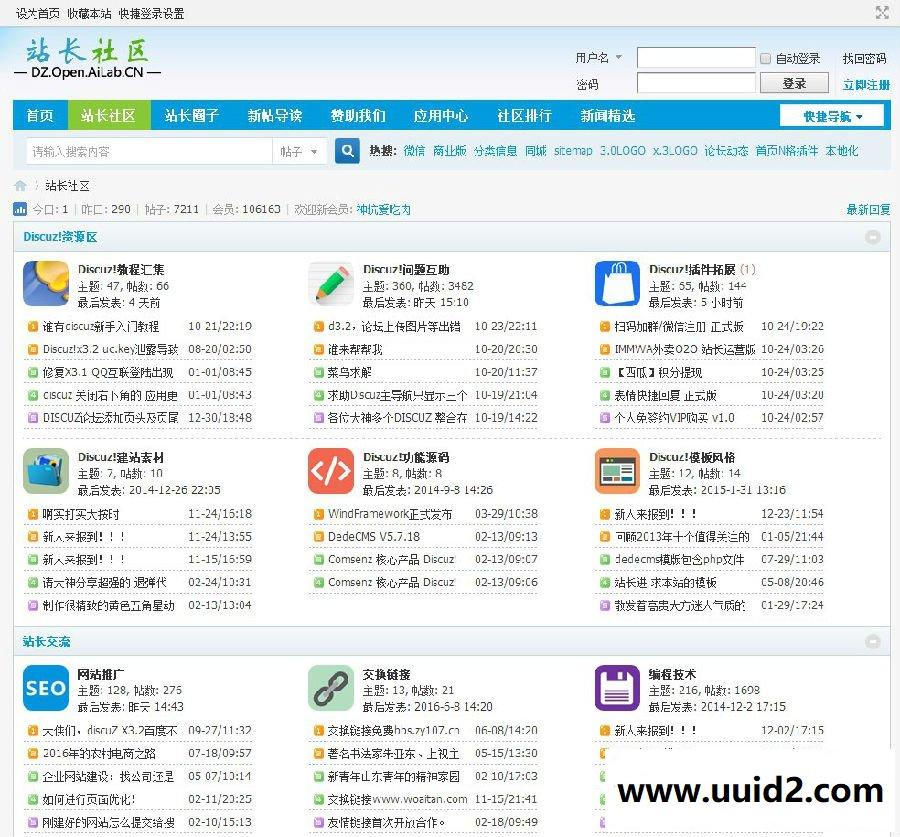Click the home breadcrumb icon

[x=19, y=184]
